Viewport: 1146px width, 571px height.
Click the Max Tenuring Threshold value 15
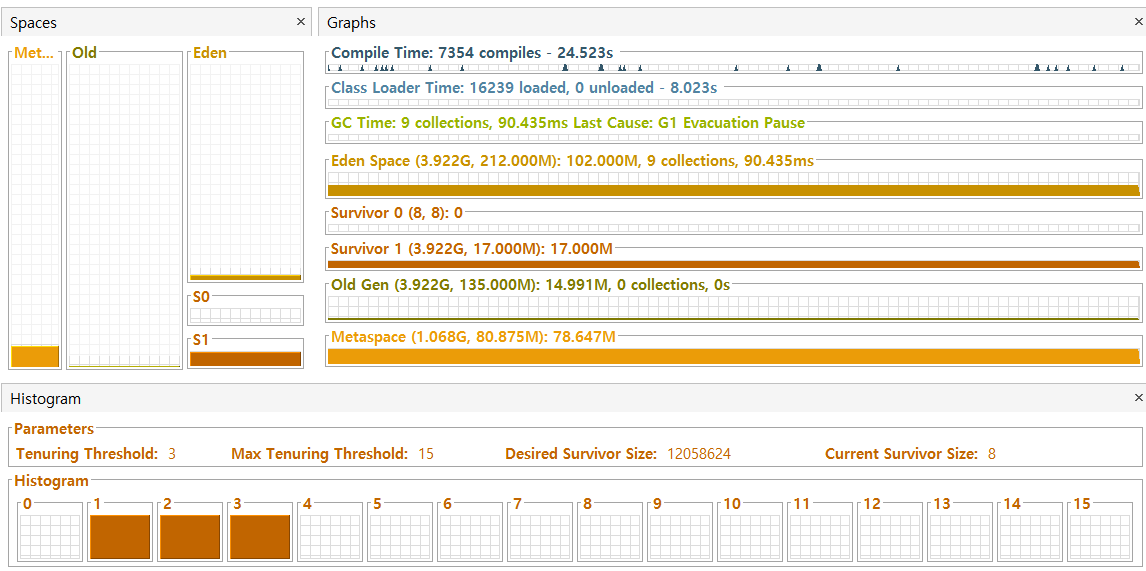point(426,454)
